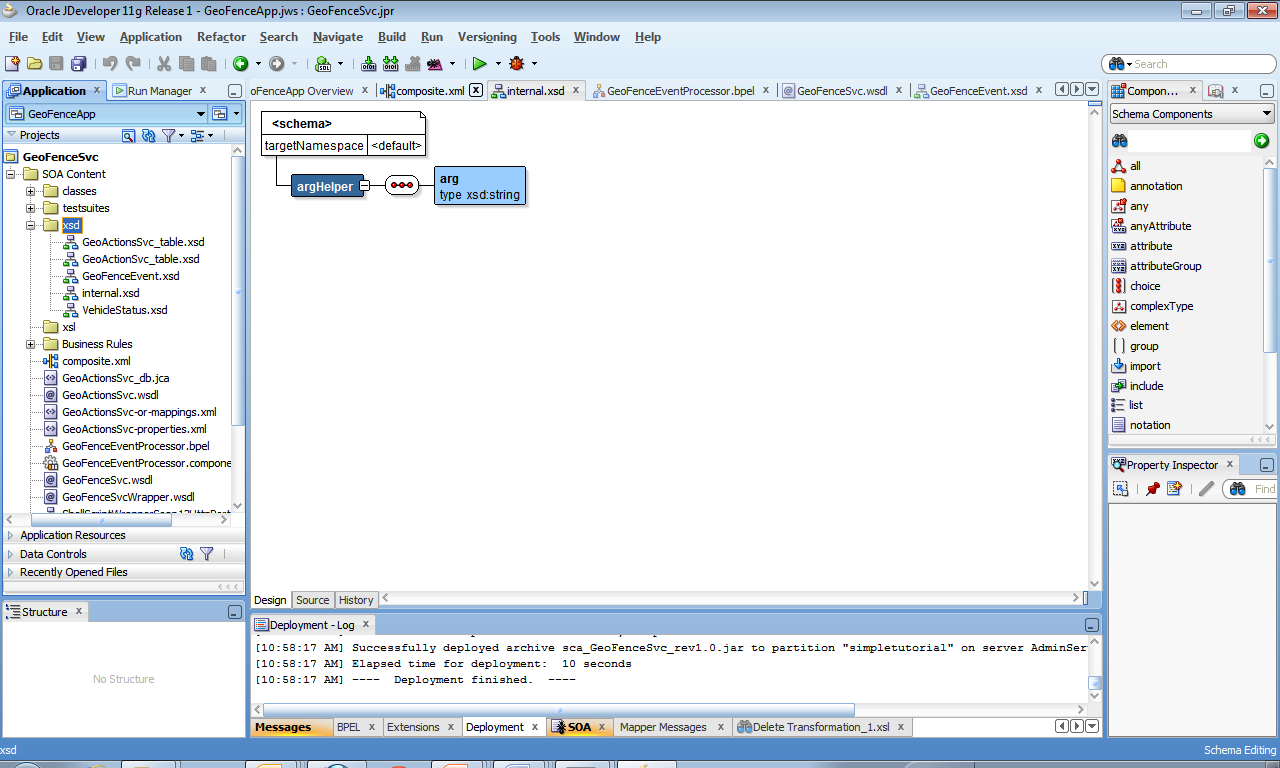
Task: Click the green Back navigation icon
Action: [241, 63]
